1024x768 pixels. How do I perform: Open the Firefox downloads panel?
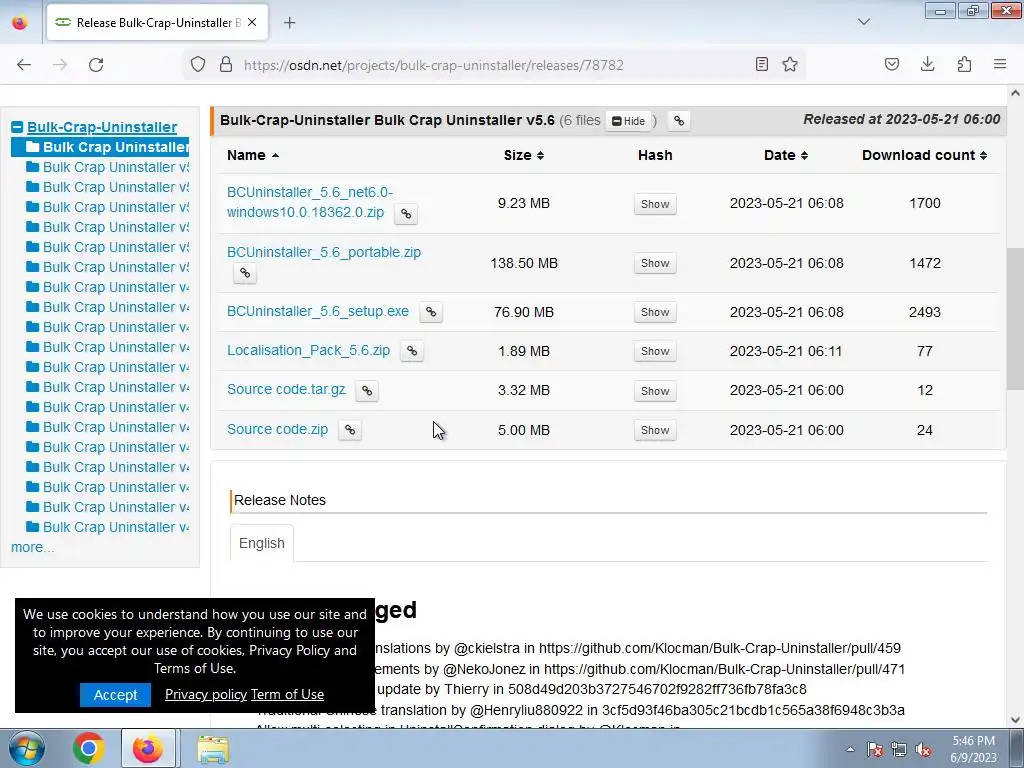(927, 64)
